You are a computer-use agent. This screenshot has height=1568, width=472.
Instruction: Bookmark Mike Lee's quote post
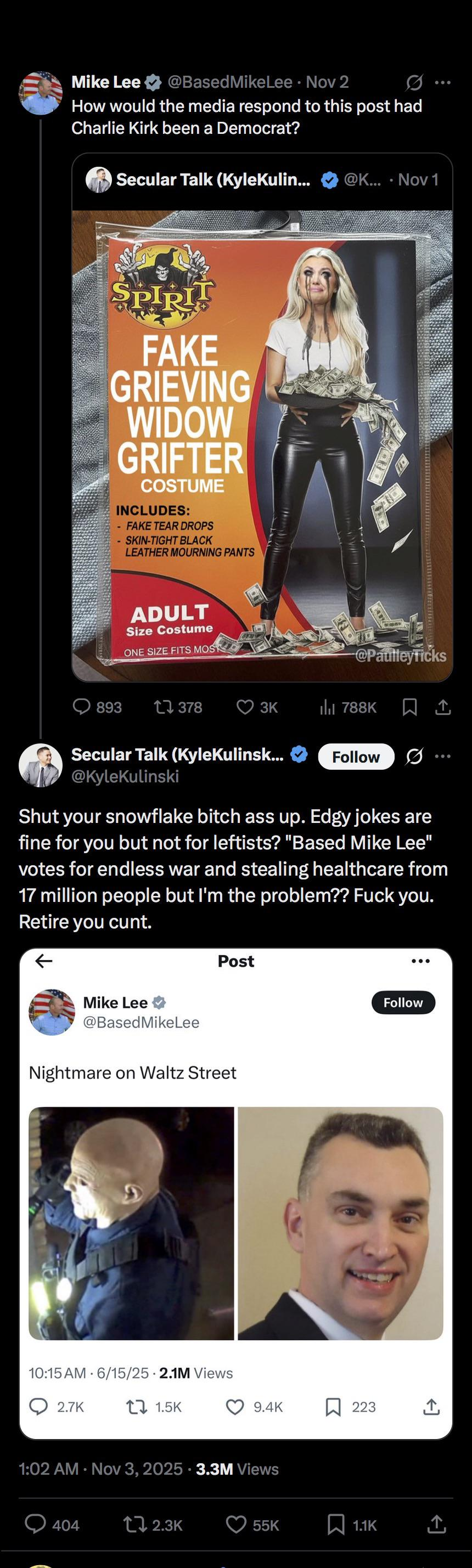tap(410, 707)
